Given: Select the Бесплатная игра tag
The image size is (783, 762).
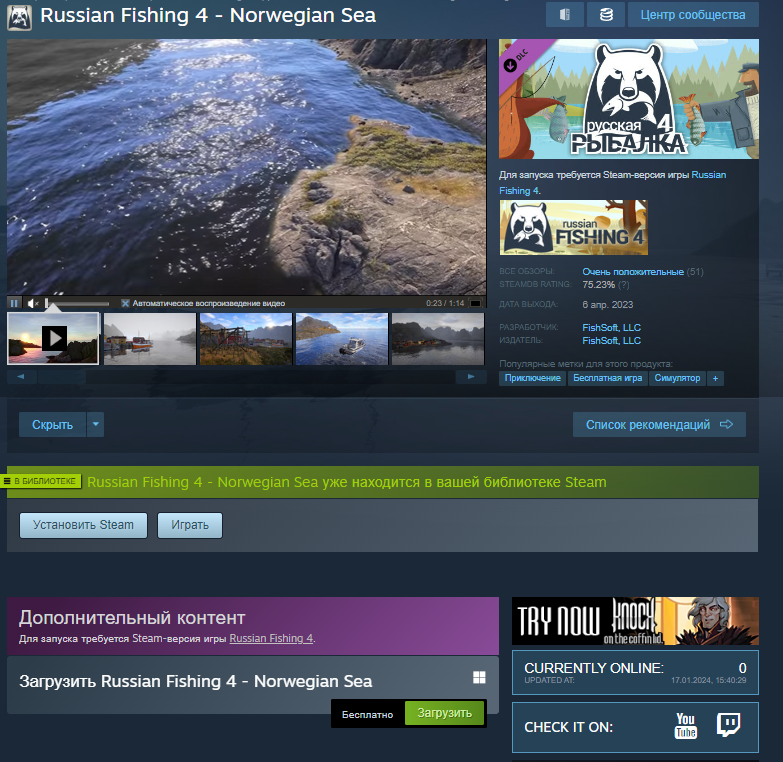Looking at the screenshot, I should pyautogui.click(x=607, y=378).
